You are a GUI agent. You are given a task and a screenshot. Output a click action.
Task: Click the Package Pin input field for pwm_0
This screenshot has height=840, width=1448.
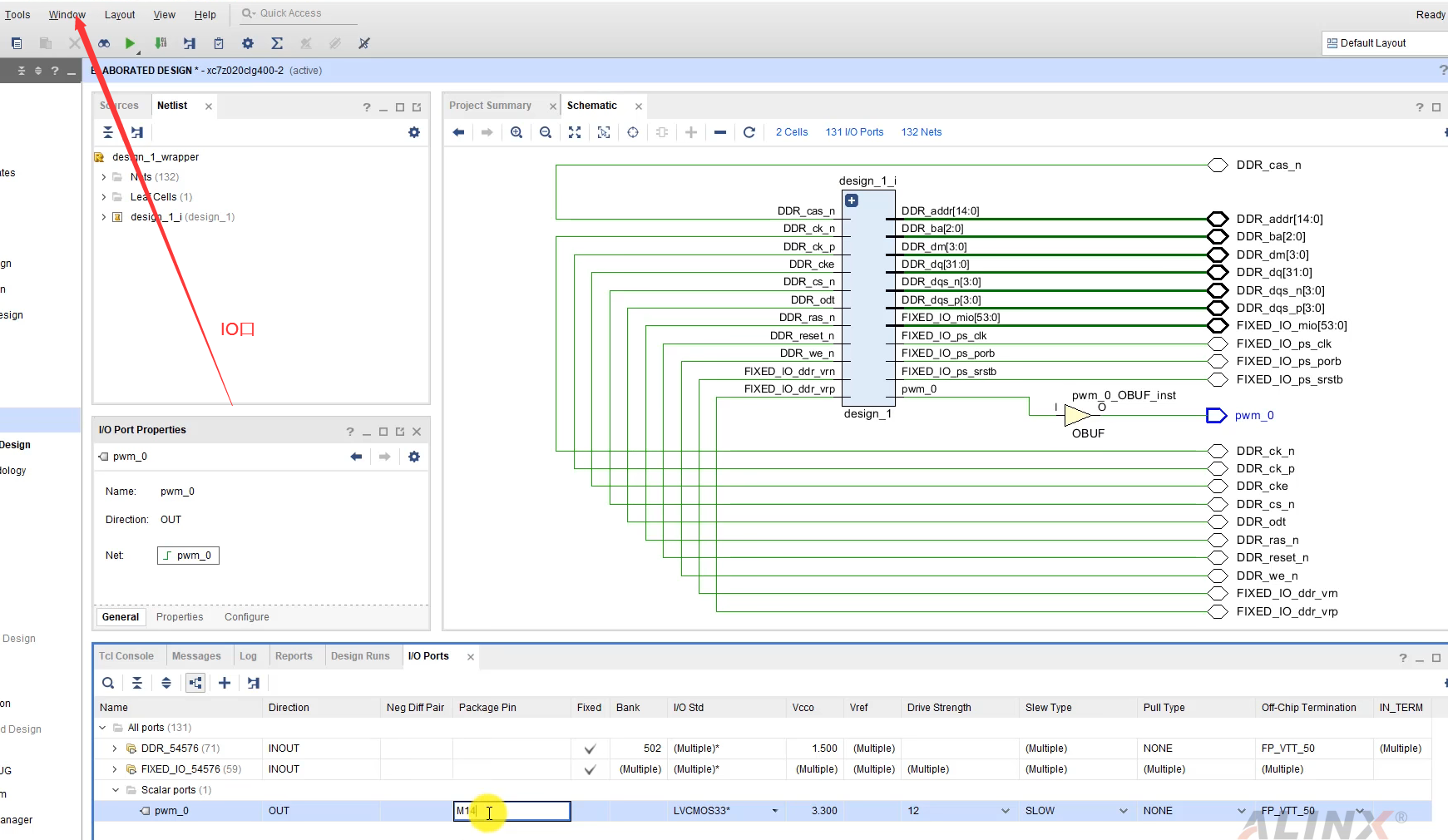click(x=512, y=811)
